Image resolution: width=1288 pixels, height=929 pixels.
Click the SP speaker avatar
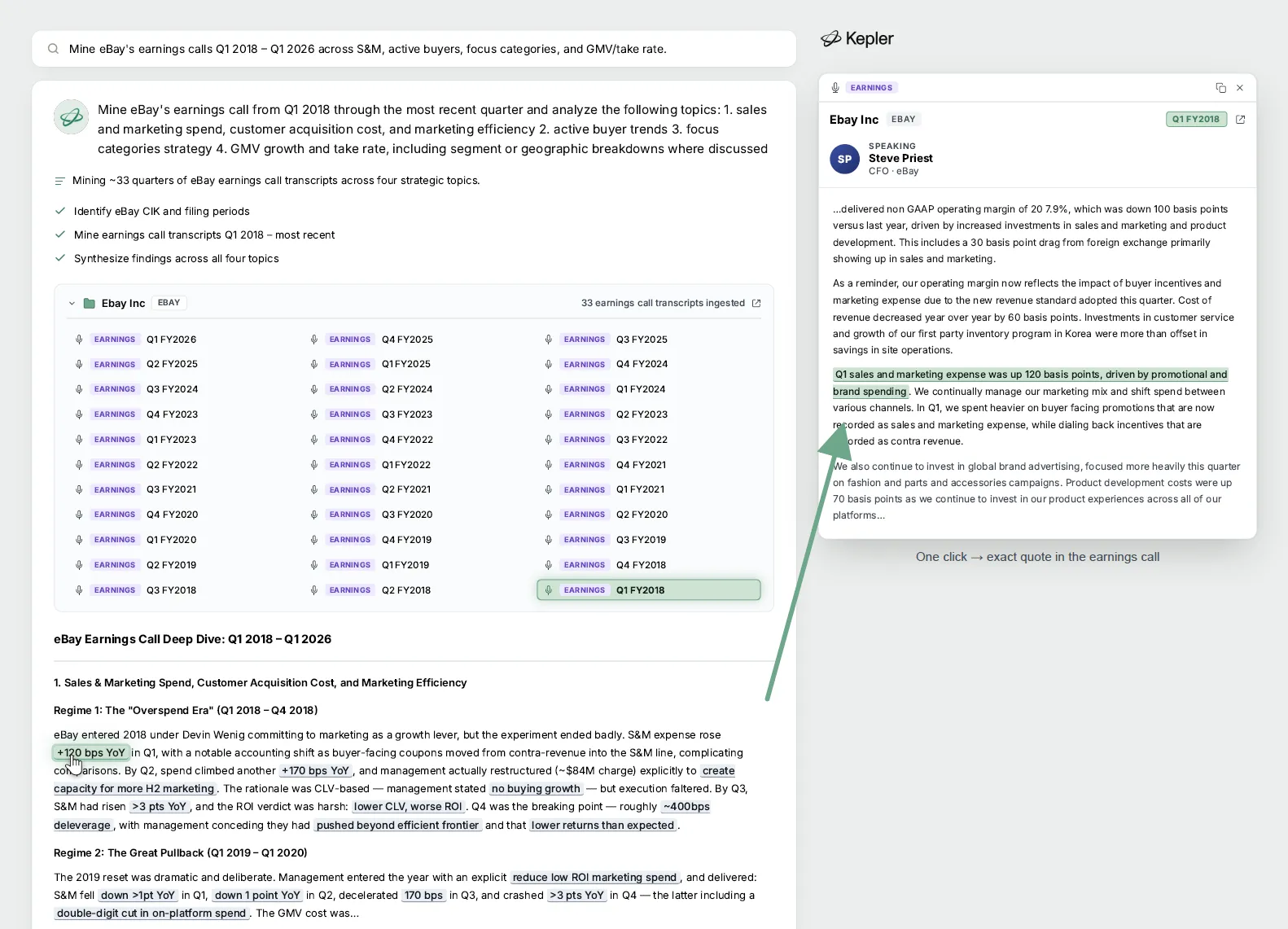844,159
